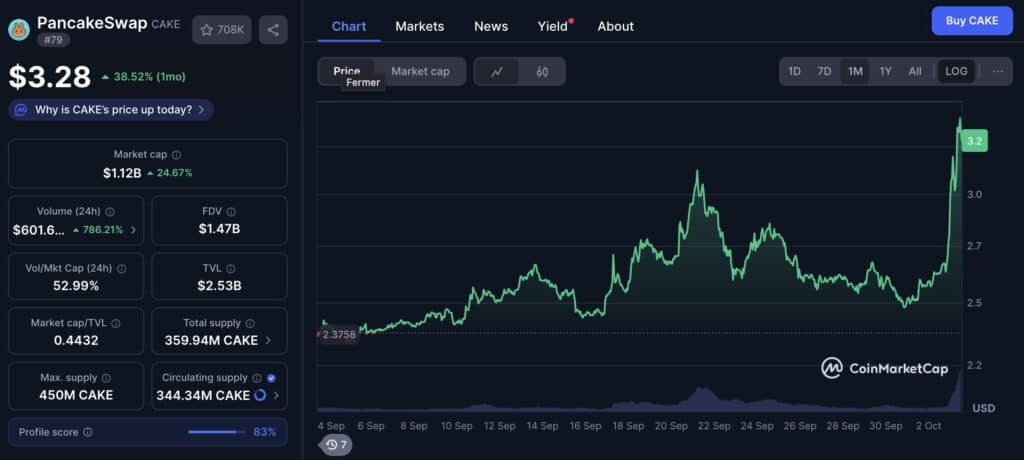Open "Why is CAKE's price up today?"
The width and height of the screenshot is (1024, 460).
point(111,110)
